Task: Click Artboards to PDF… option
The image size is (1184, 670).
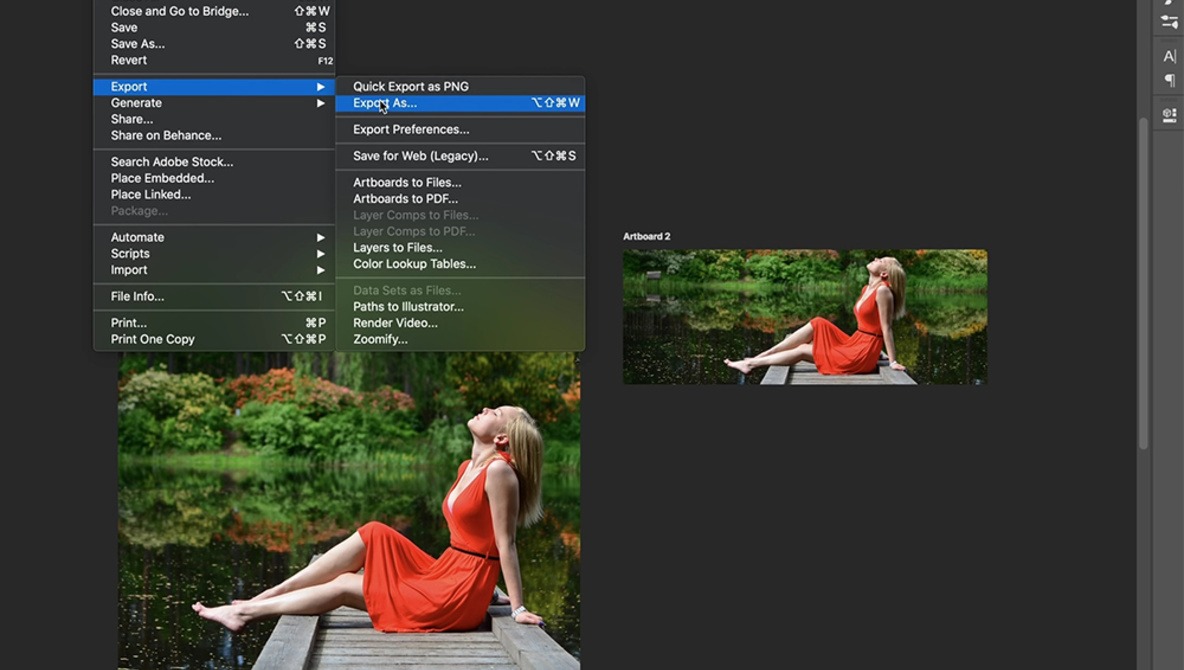Action: coord(405,199)
